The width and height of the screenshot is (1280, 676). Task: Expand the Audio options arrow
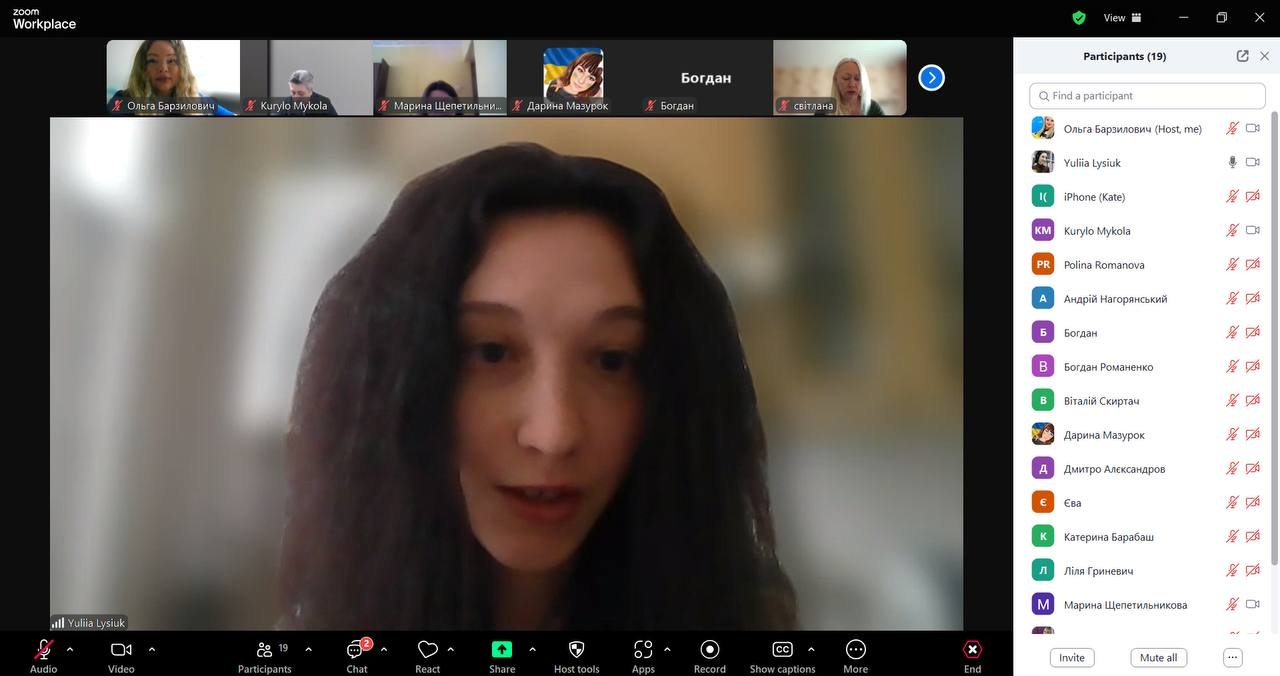pyautogui.click(x=70, y=649)
